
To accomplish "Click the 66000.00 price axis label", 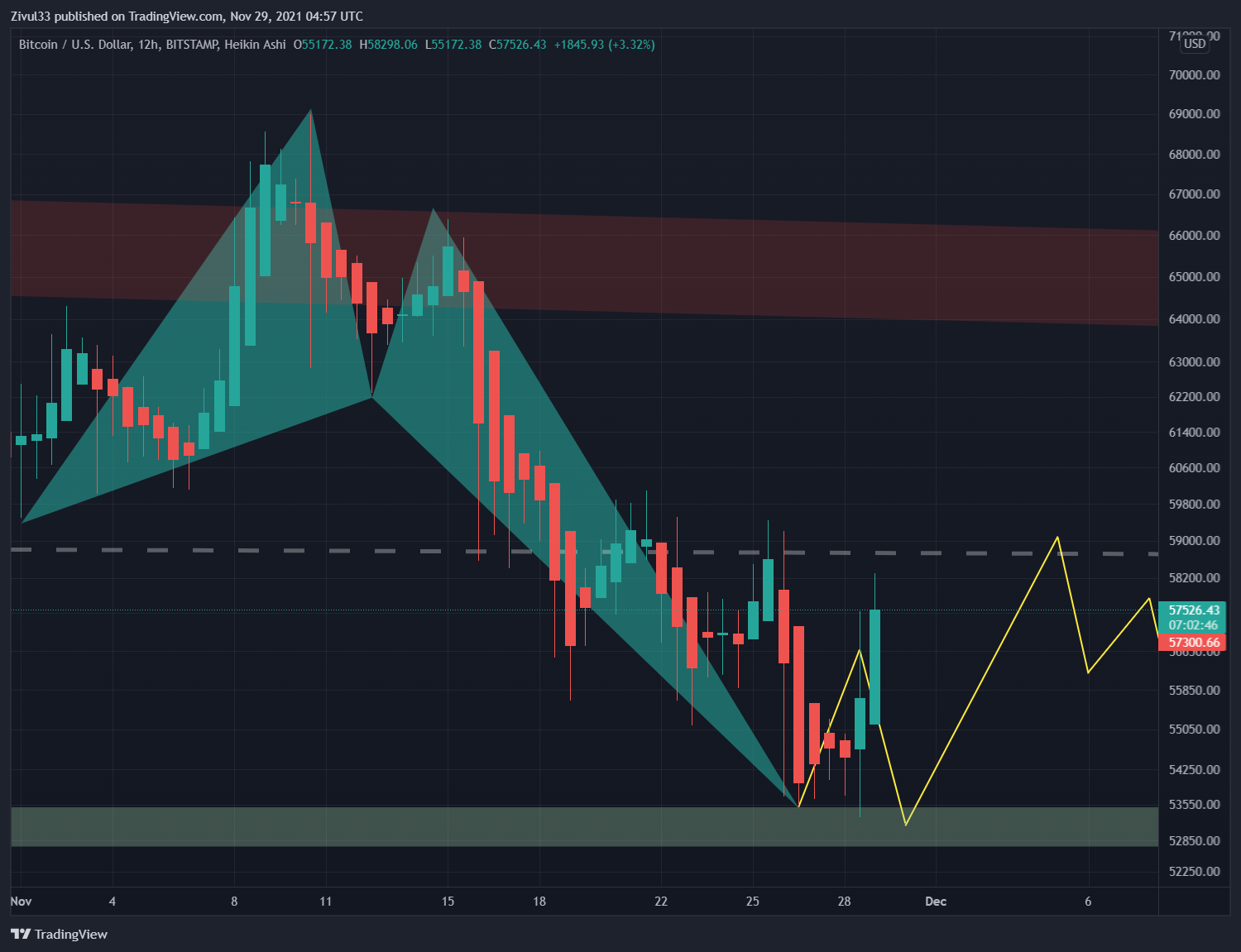I will (x=1194, y=236).
